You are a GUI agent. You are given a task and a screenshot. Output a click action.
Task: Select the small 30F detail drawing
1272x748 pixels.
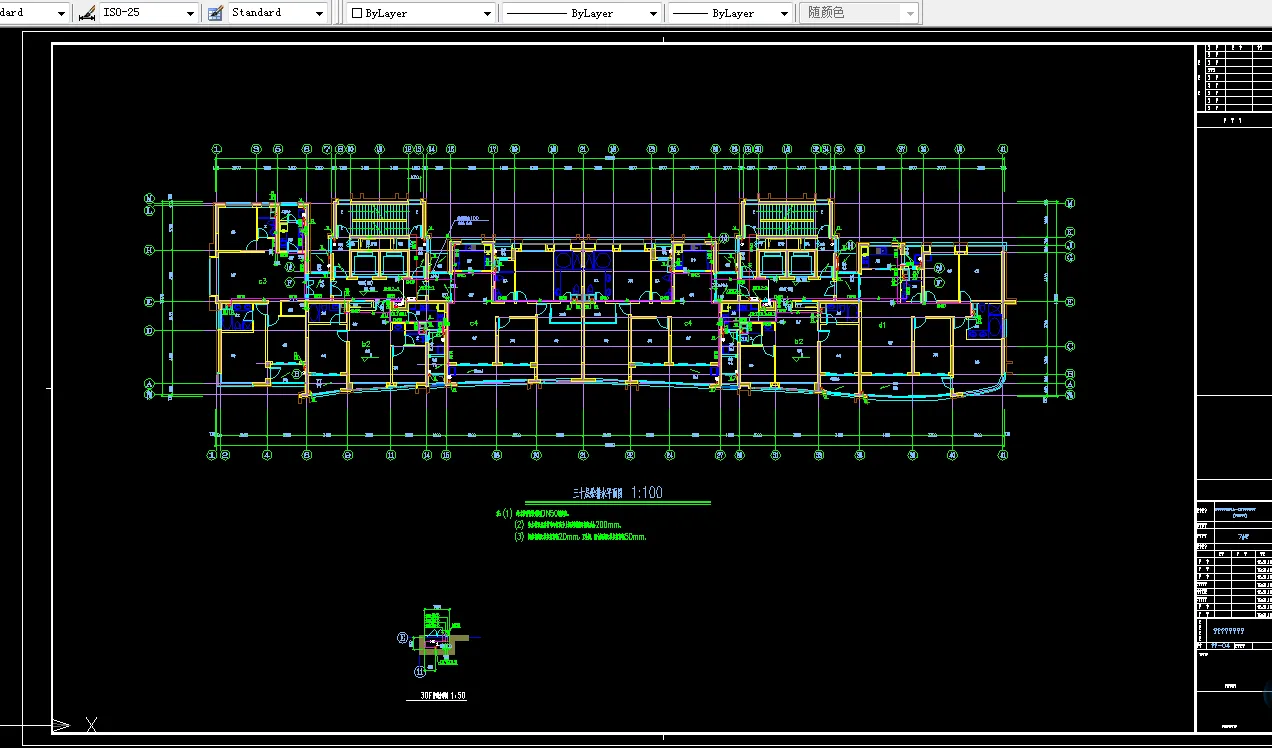pyautogui.click(x=438, y=643)
